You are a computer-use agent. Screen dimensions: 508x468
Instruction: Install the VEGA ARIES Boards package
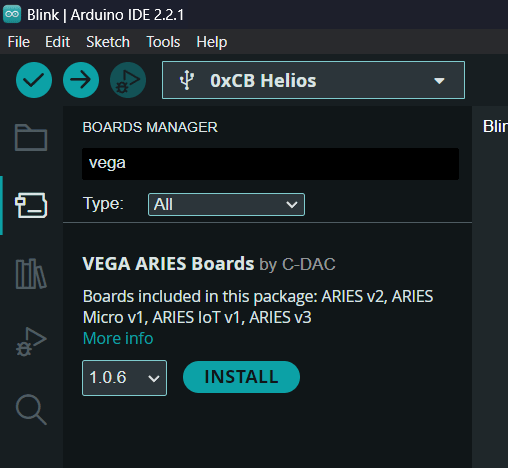point(241,377)
